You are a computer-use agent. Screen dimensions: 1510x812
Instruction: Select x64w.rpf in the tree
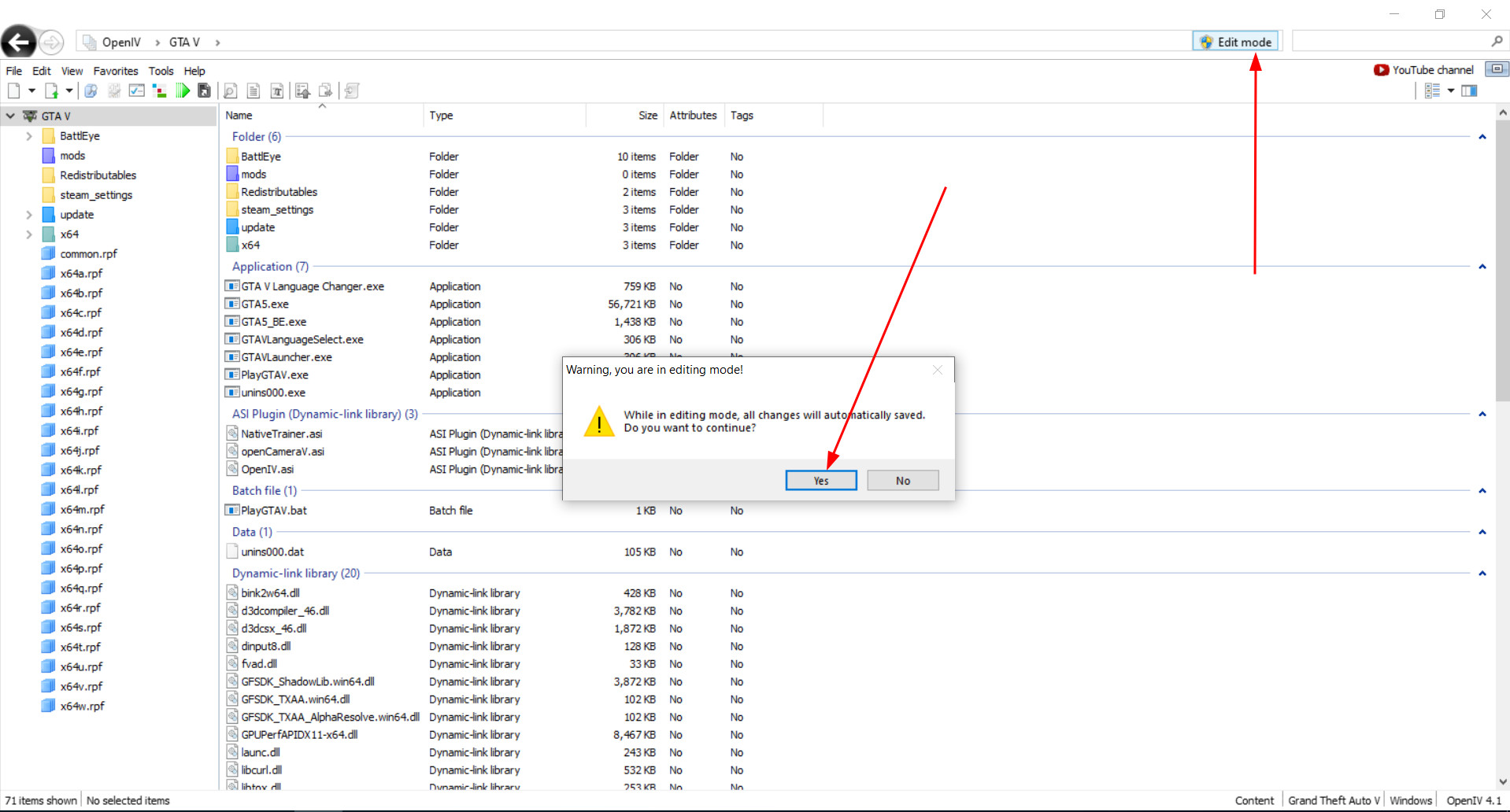coord(82,707)
